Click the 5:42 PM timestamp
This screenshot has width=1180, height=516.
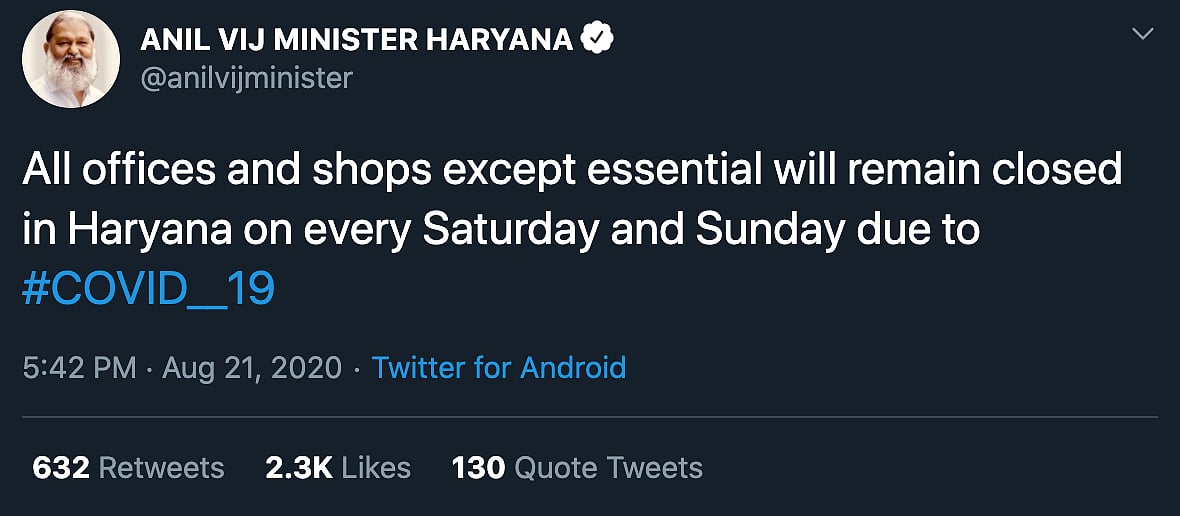[x=79, y=368]
